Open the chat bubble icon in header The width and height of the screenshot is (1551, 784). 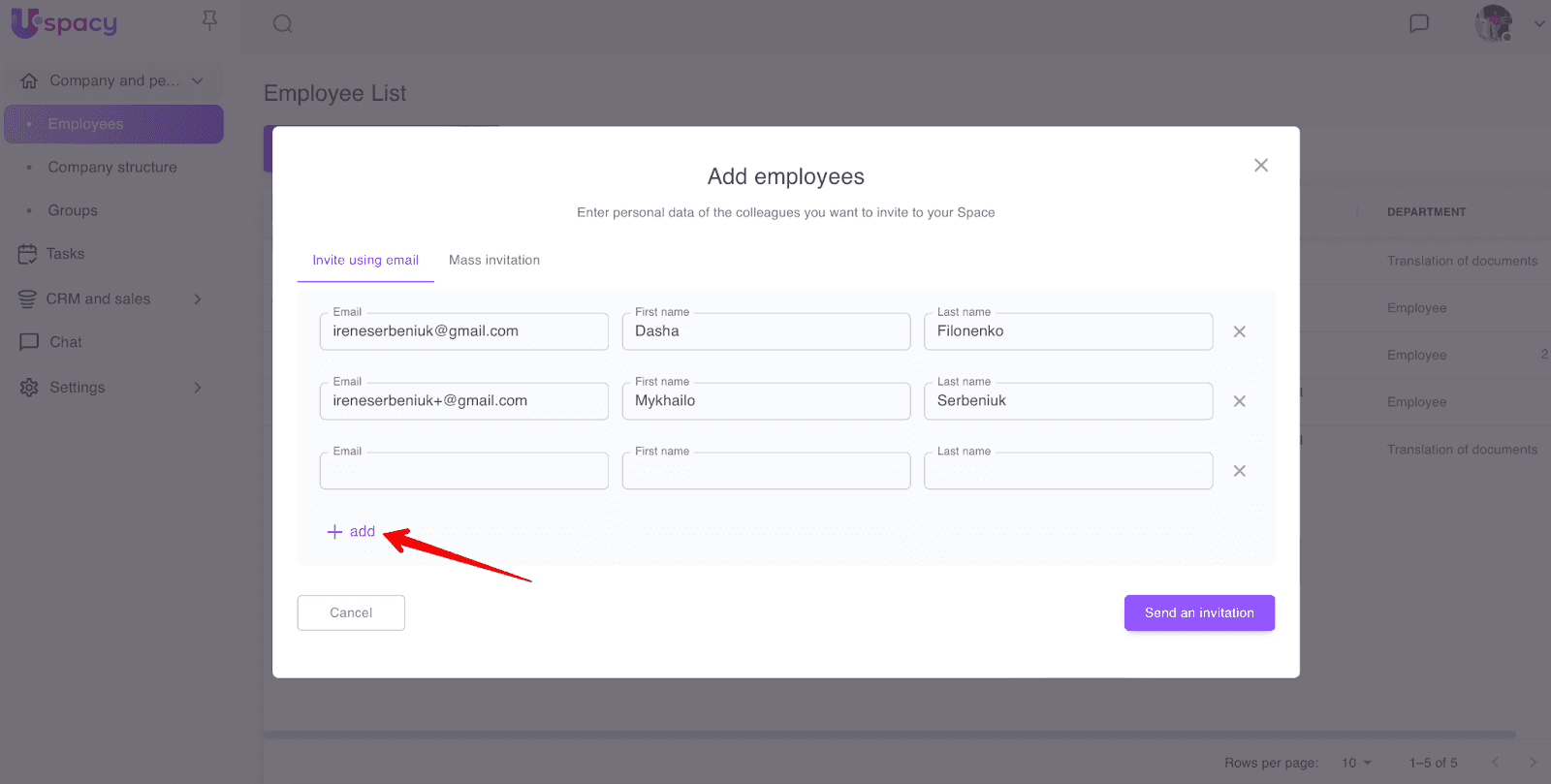click(x=1418, y=23)
